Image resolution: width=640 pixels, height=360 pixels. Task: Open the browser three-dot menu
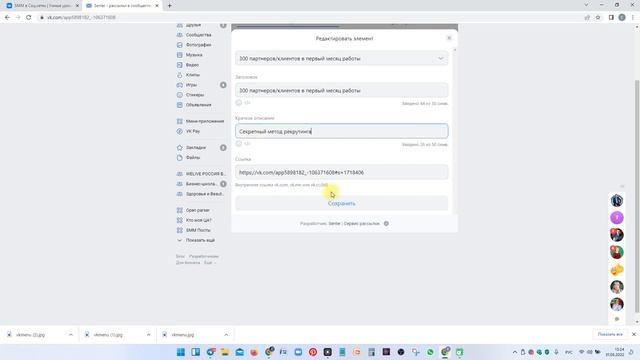(633, 17)
